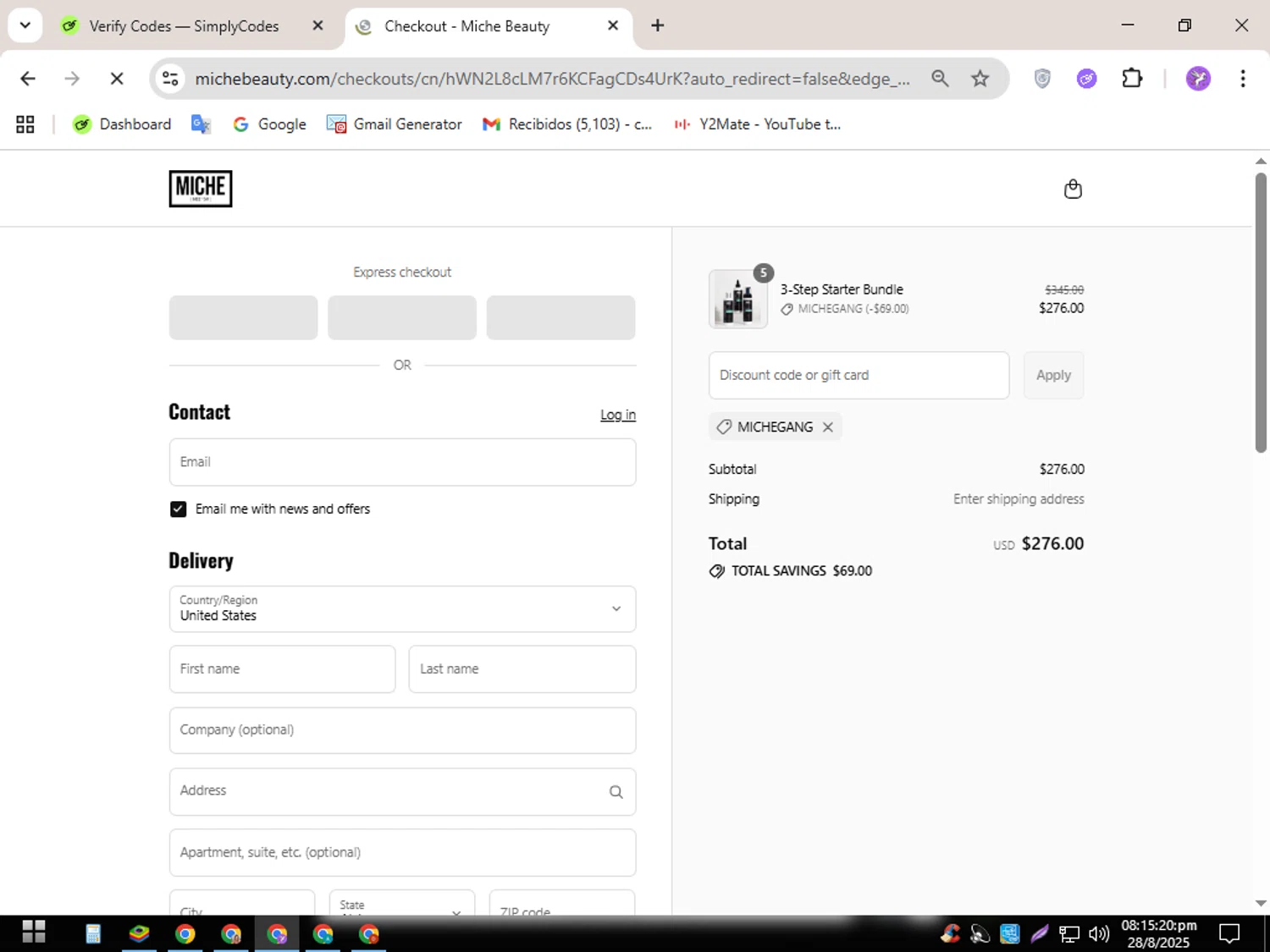Screen dimensions: 1270x952
Task: Stop loading the page
Action: [x=117, y=79]
